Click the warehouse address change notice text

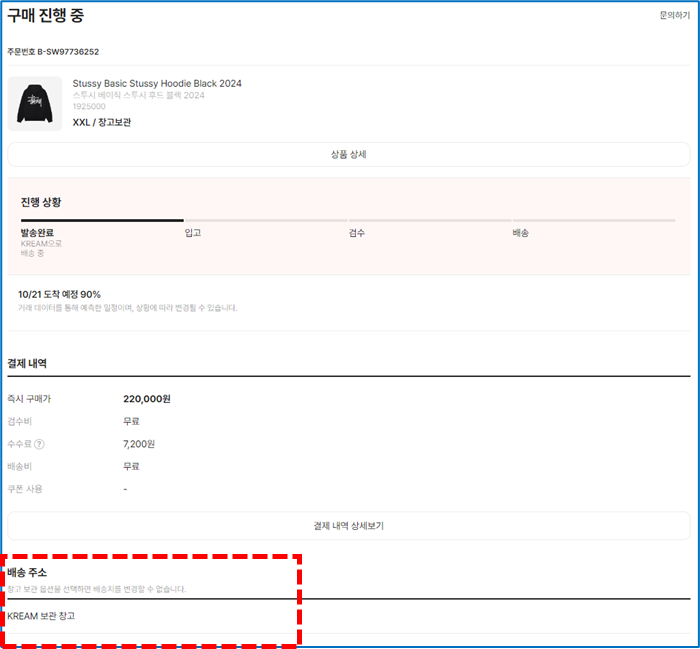click(97, 589)
